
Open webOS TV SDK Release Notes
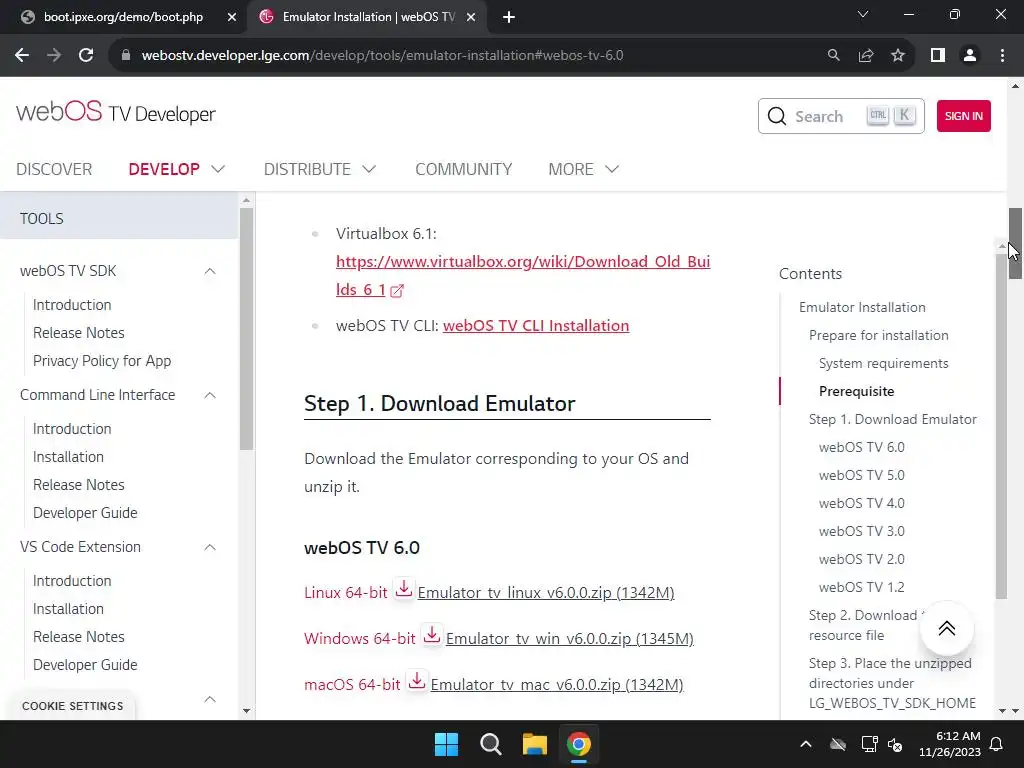(x=78, y=333)
